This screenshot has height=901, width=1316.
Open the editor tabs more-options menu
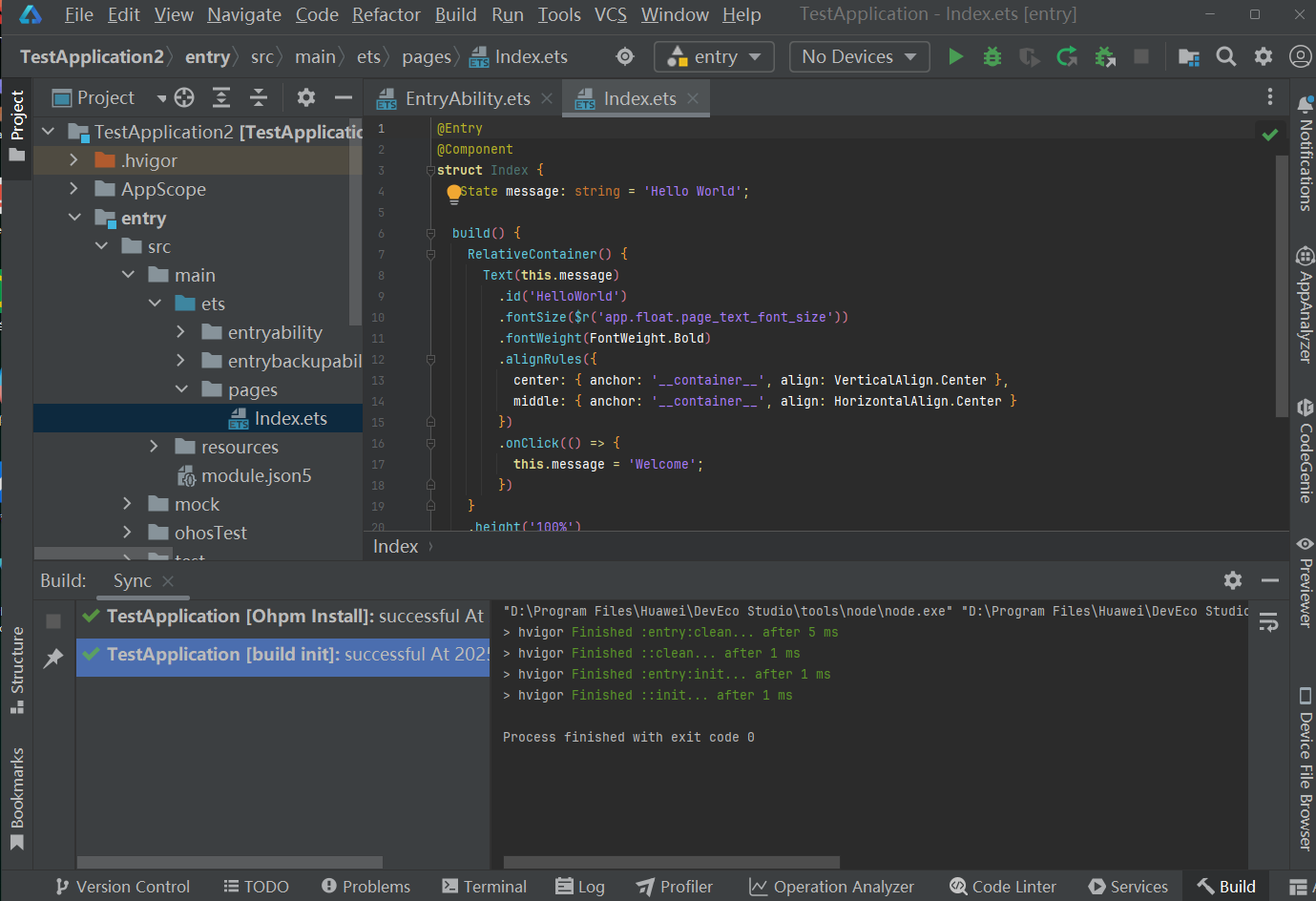click(1269, 96)
